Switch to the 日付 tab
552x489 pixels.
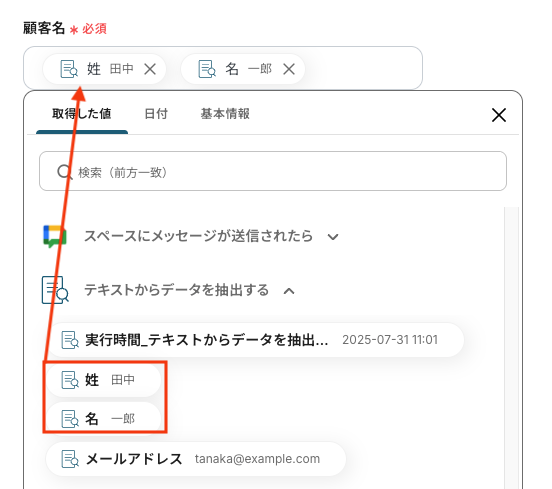click(156, 114)
